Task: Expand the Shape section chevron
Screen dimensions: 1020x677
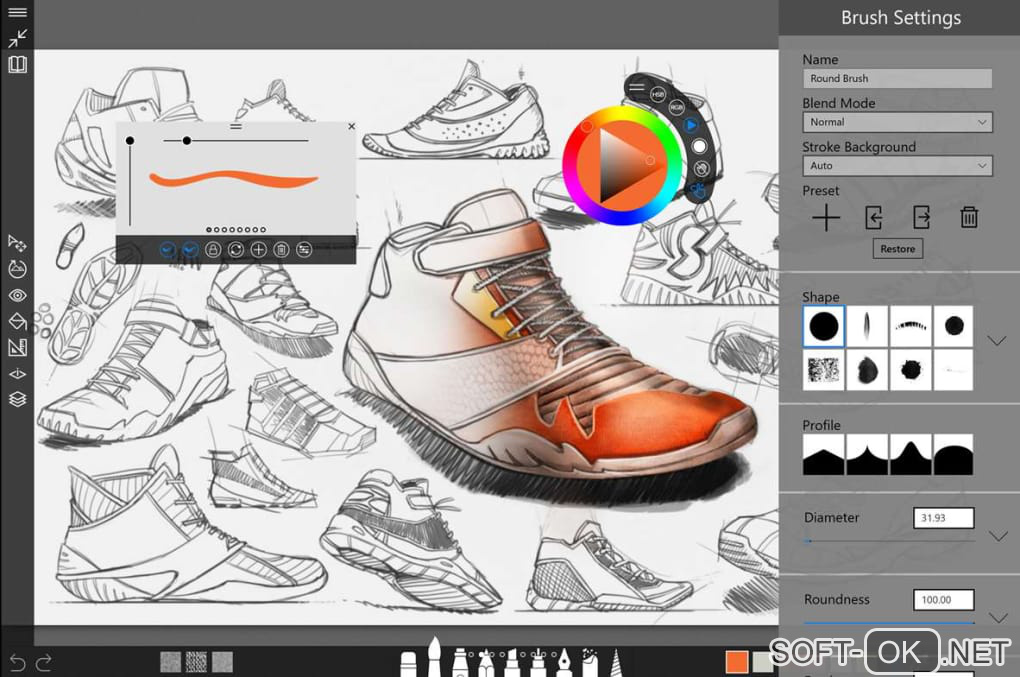Action: click(x=997, y=341)
